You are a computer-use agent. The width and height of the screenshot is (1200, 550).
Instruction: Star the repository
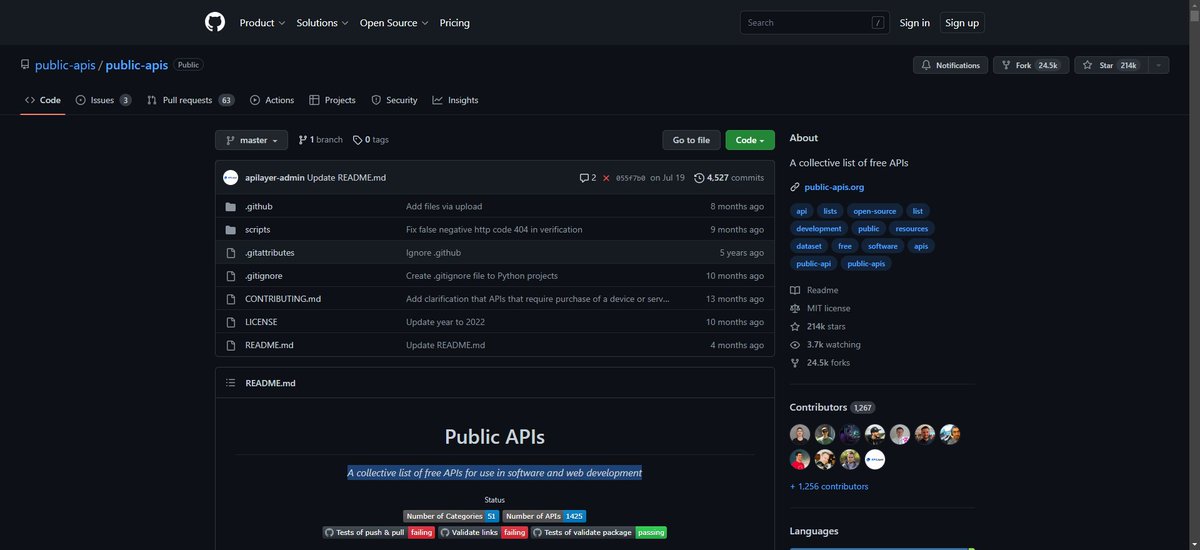tap(1109, 65)
